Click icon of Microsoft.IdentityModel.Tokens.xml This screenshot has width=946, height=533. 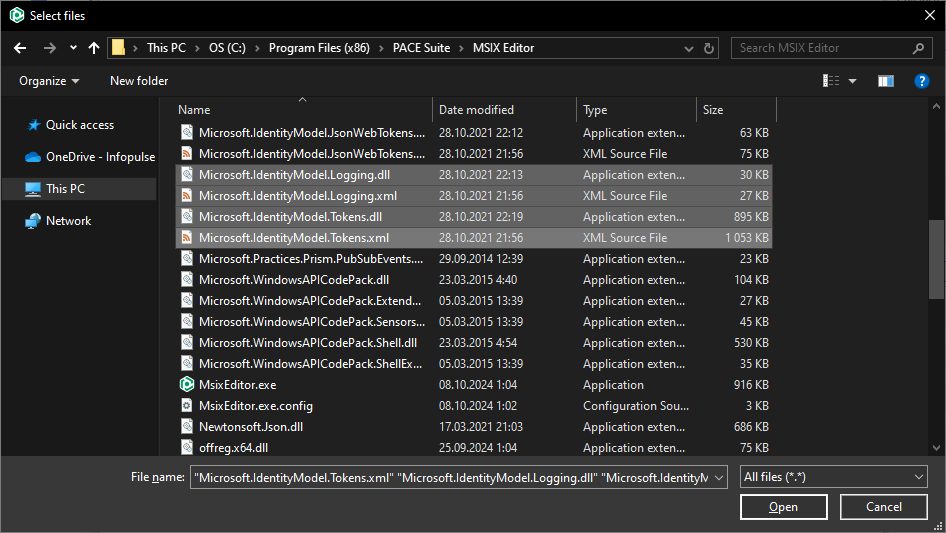click(187, 238)
